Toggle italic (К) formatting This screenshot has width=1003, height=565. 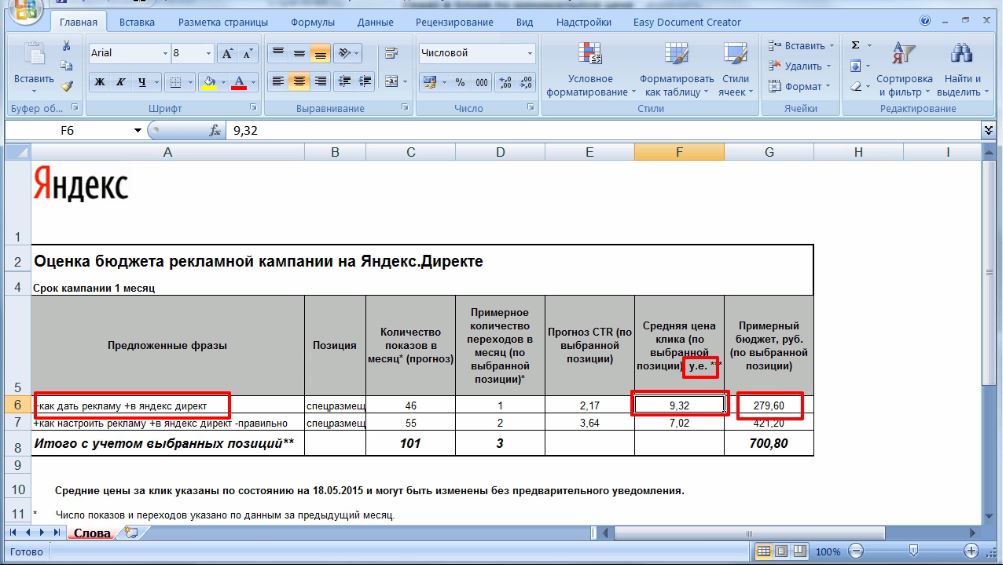(122, 82)
